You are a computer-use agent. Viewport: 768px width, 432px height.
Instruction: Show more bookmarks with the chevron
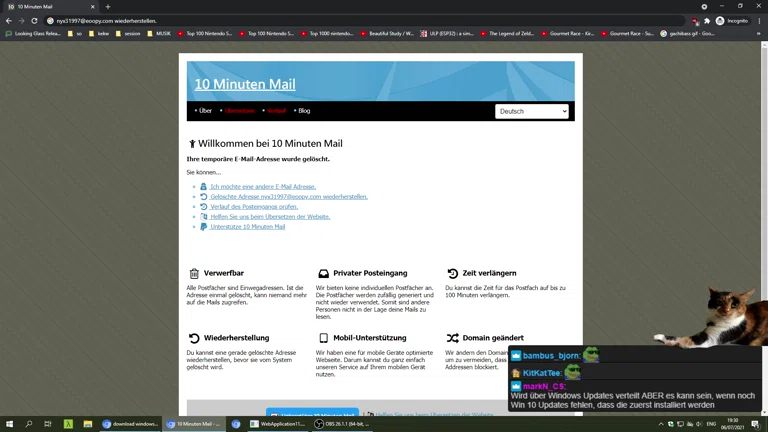tap(759, 34)
